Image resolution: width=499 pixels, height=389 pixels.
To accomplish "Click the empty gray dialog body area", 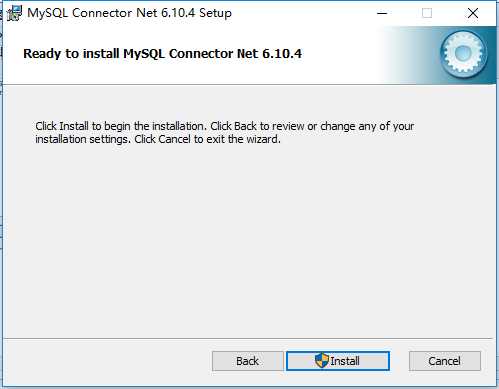I will coord(249,240).
